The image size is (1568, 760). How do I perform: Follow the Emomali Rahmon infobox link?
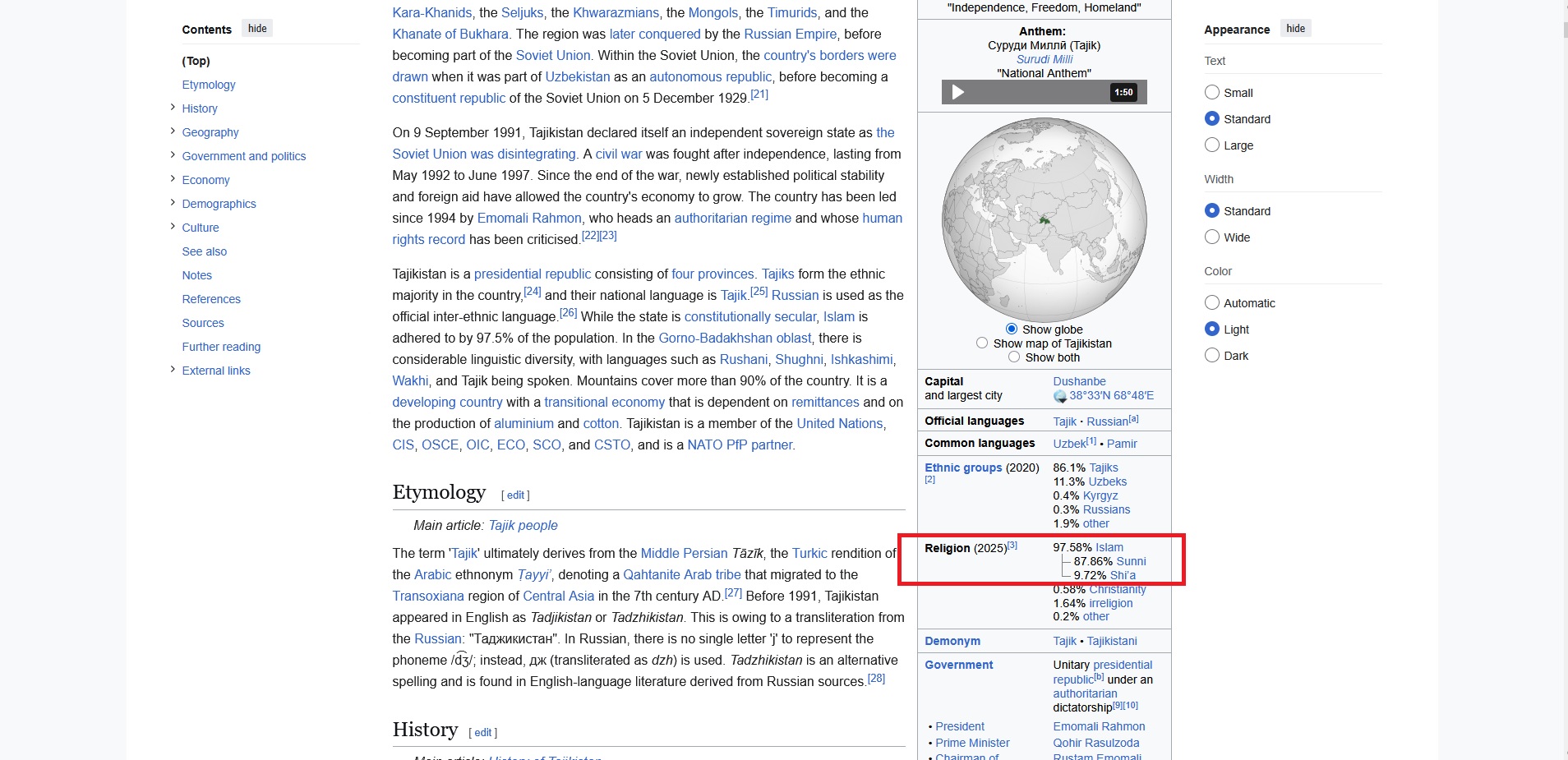click(x=1099, y=726)
